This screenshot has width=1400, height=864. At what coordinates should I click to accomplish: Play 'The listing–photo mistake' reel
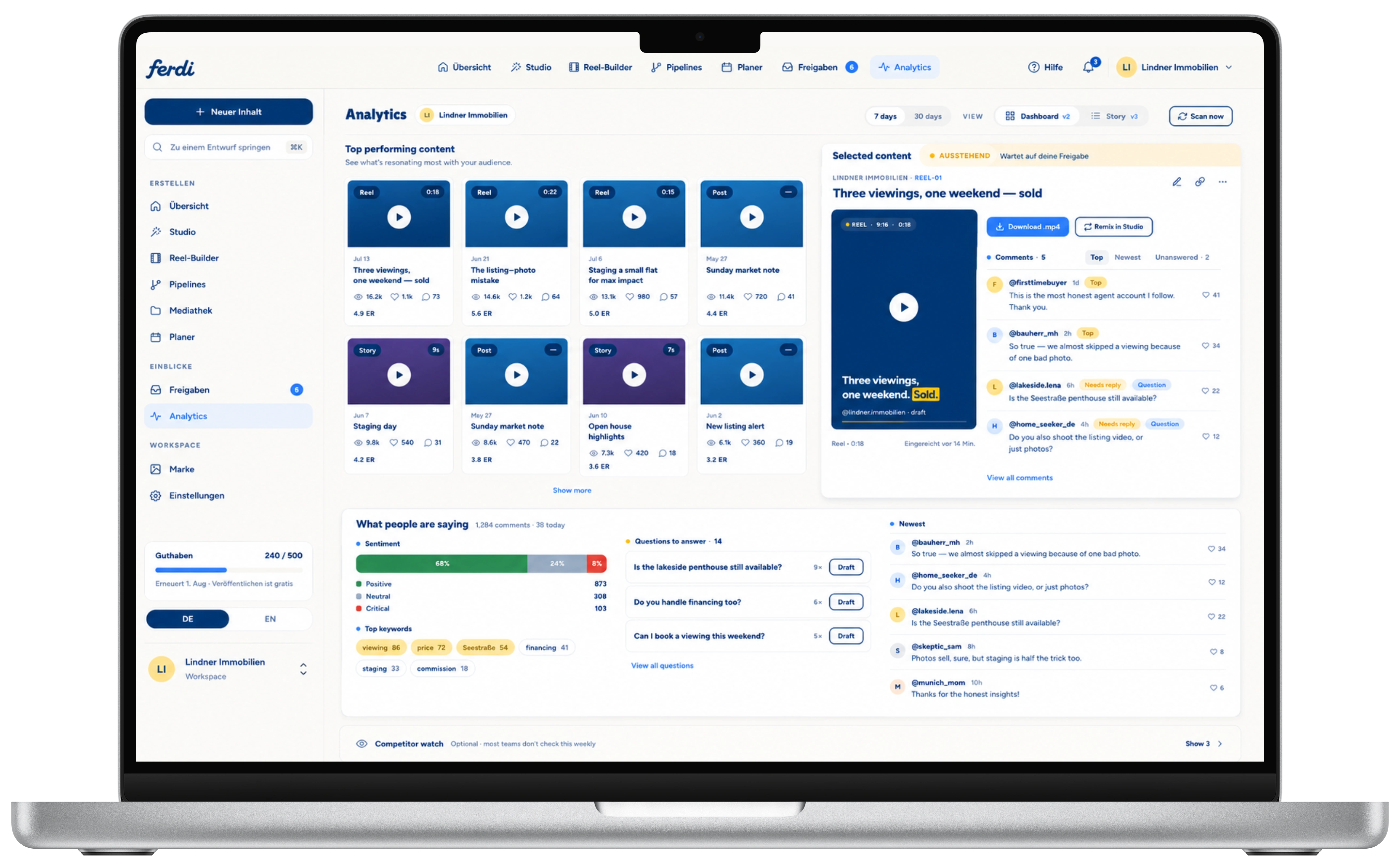(x=516, y=217)
